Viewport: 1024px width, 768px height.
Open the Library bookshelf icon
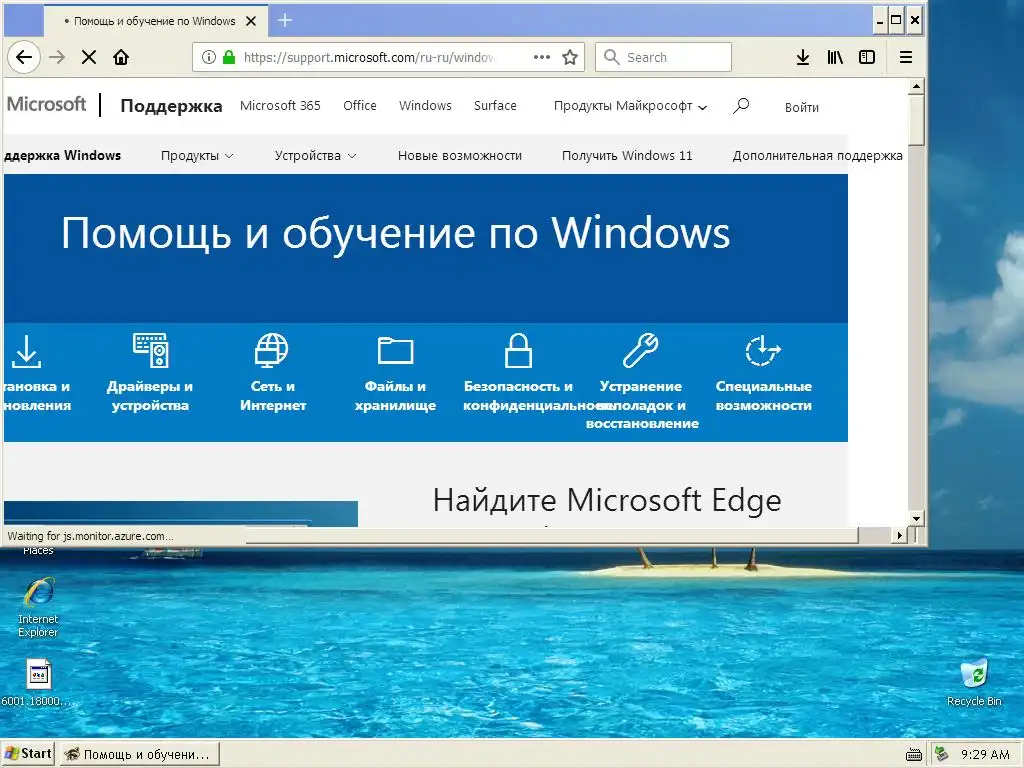click(x=835, y=57)
